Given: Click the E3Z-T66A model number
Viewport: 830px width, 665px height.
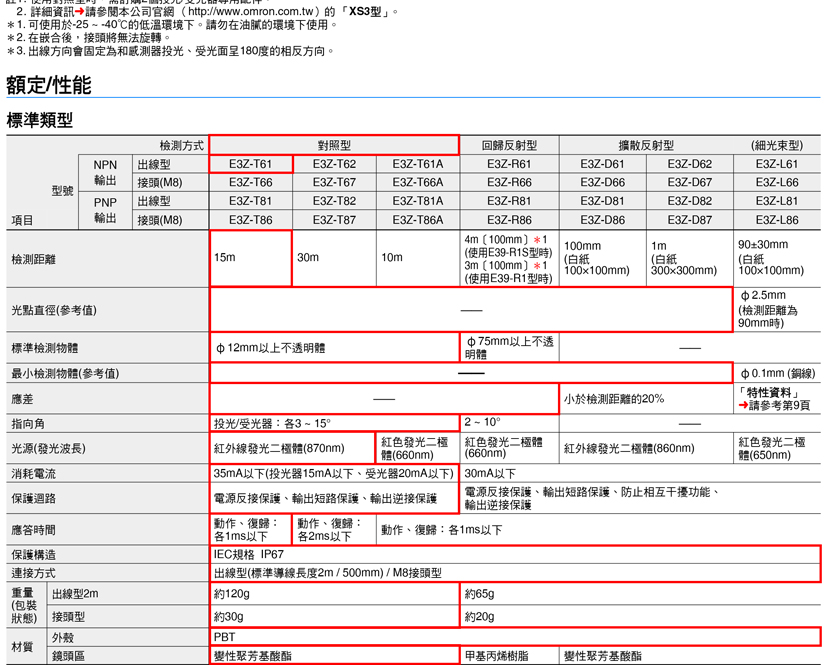Looking at the screenshot, I should tap(418, 183).
